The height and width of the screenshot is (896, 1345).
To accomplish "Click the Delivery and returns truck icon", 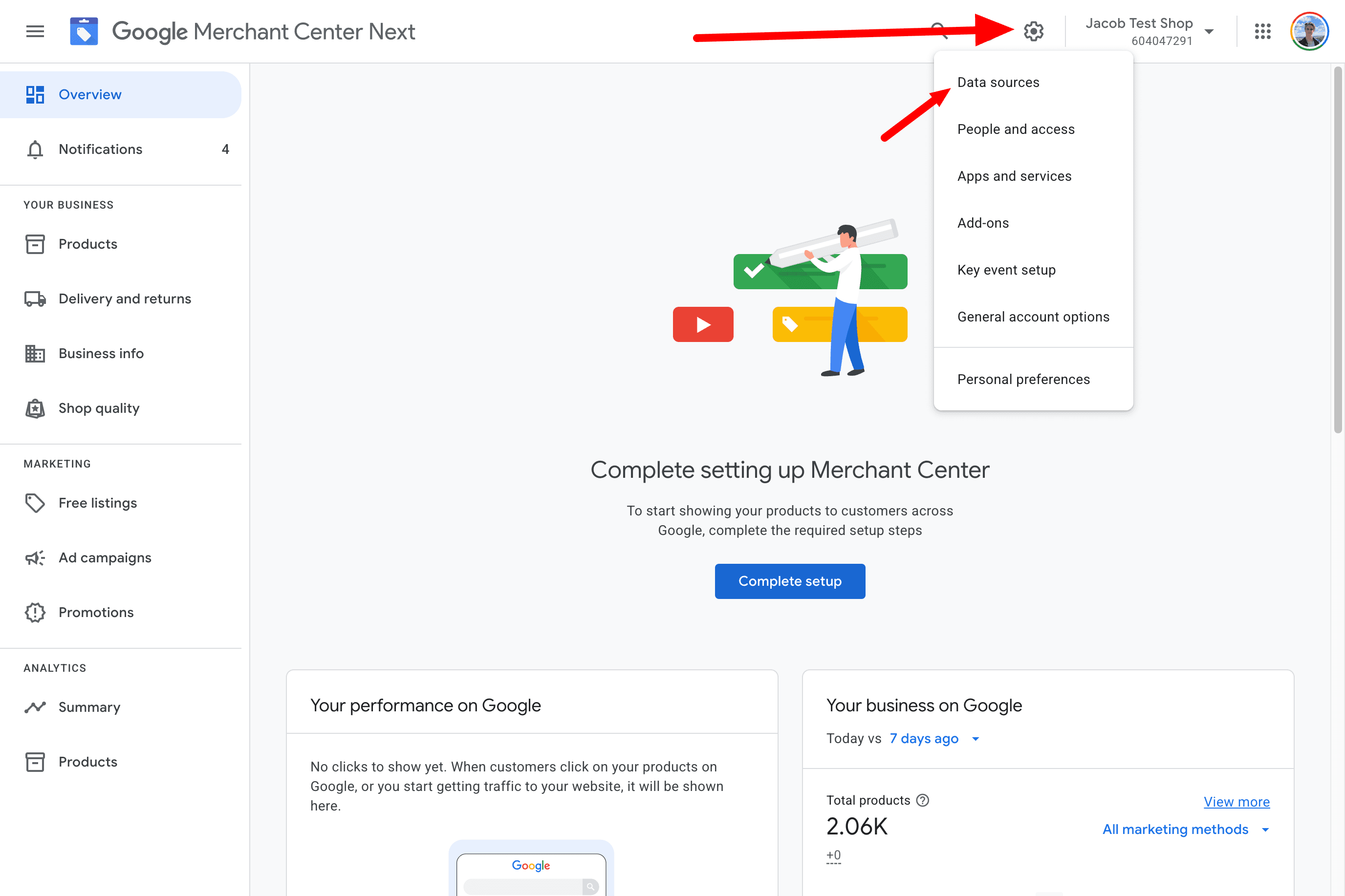I will pos(35,299).
